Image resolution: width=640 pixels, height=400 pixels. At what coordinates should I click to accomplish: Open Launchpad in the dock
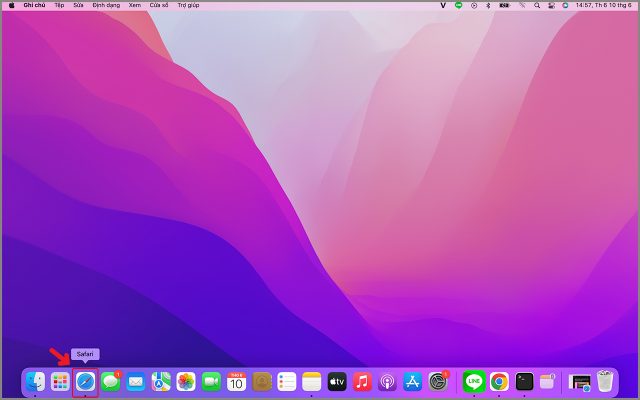(60, 381)
